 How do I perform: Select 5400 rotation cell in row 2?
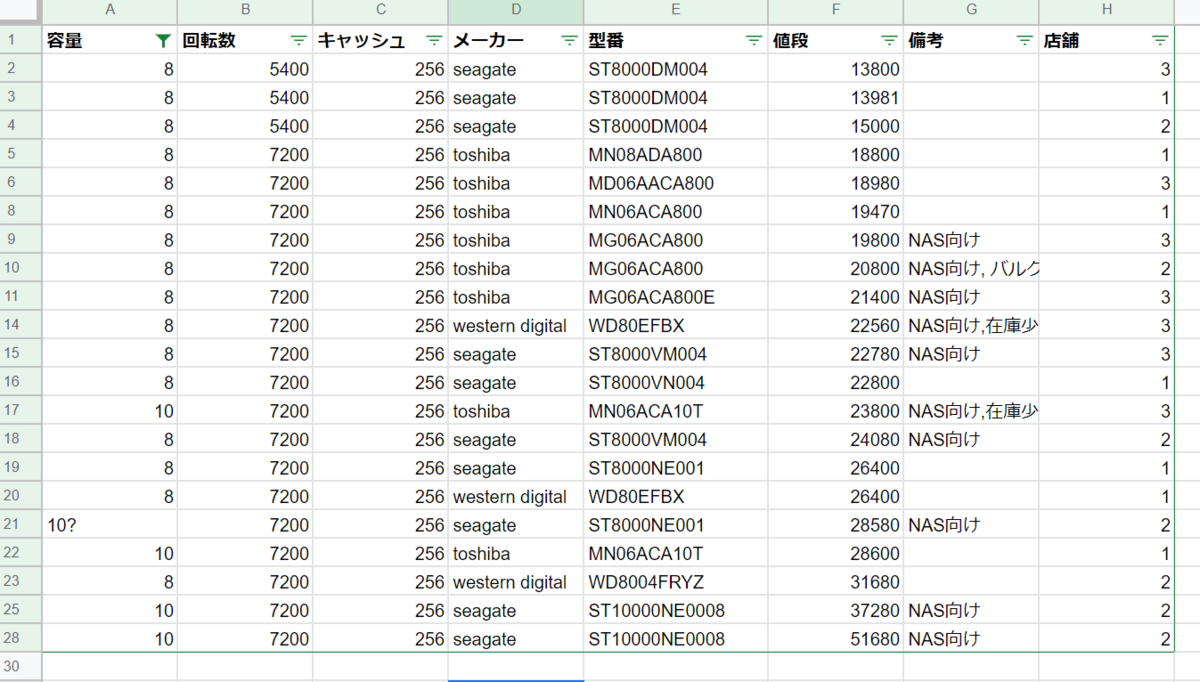(x=245, y=70)
